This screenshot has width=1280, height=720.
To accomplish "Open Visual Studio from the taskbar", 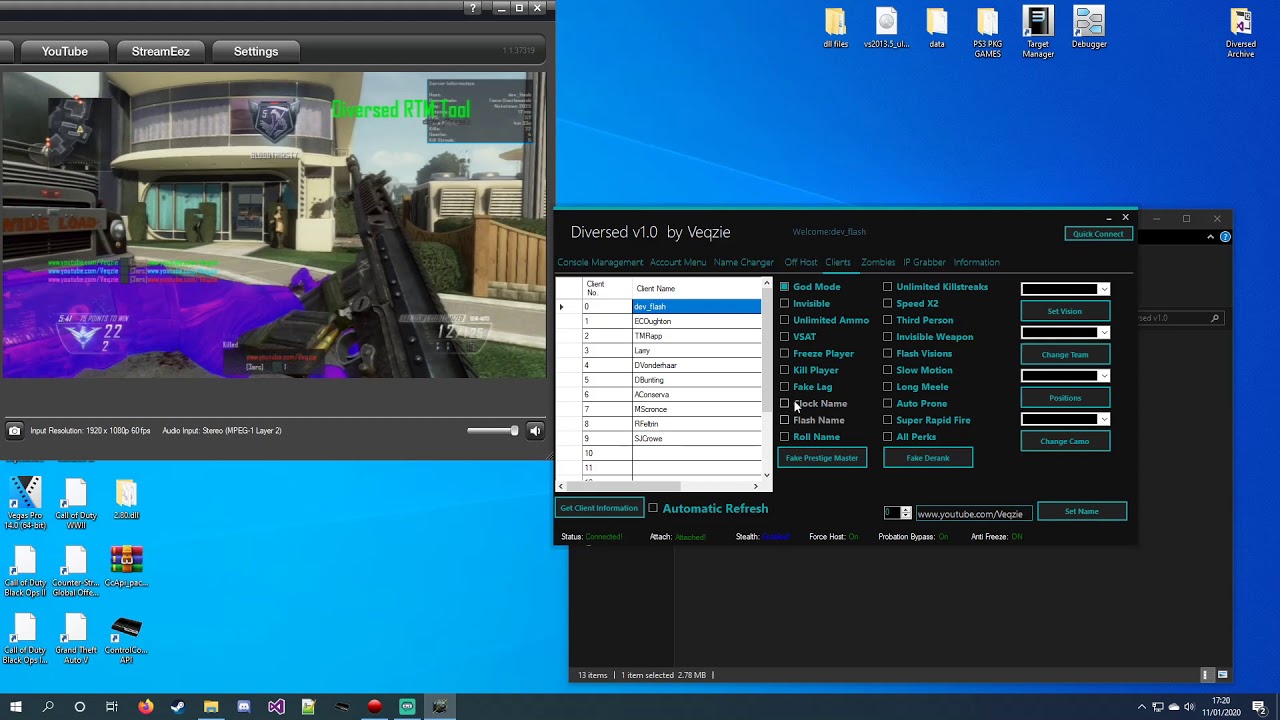I will 276,707.
